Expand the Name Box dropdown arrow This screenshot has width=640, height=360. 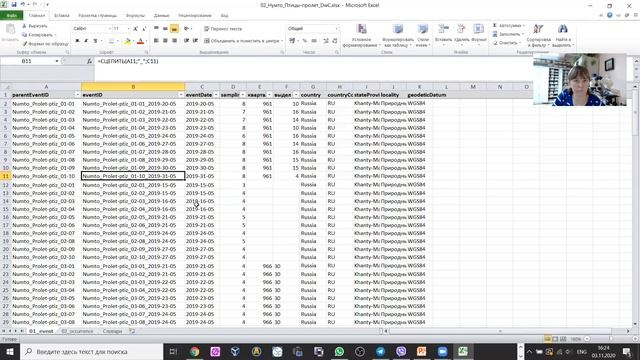coord(57,61)
